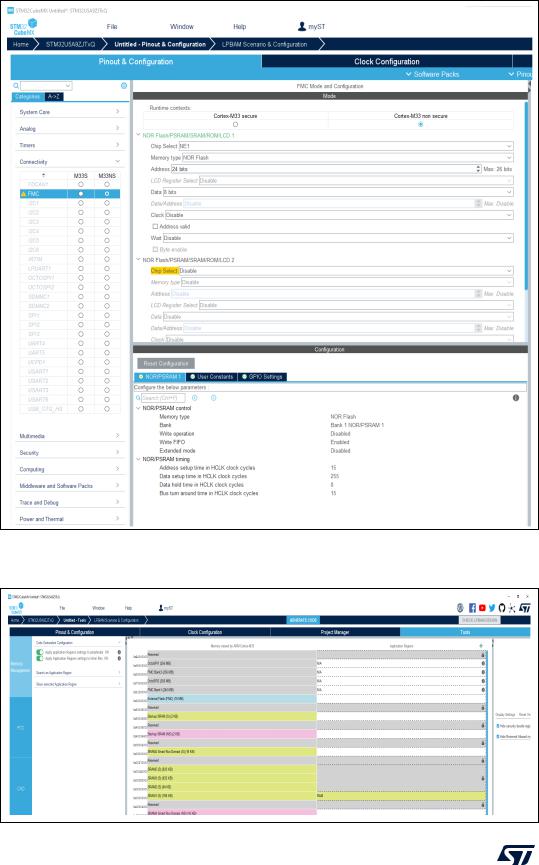Viewport: 539px width, 865px height.
Task: Increment the Address 24 bits stepper
Action: pyautogui.click(x=478, y=167)
